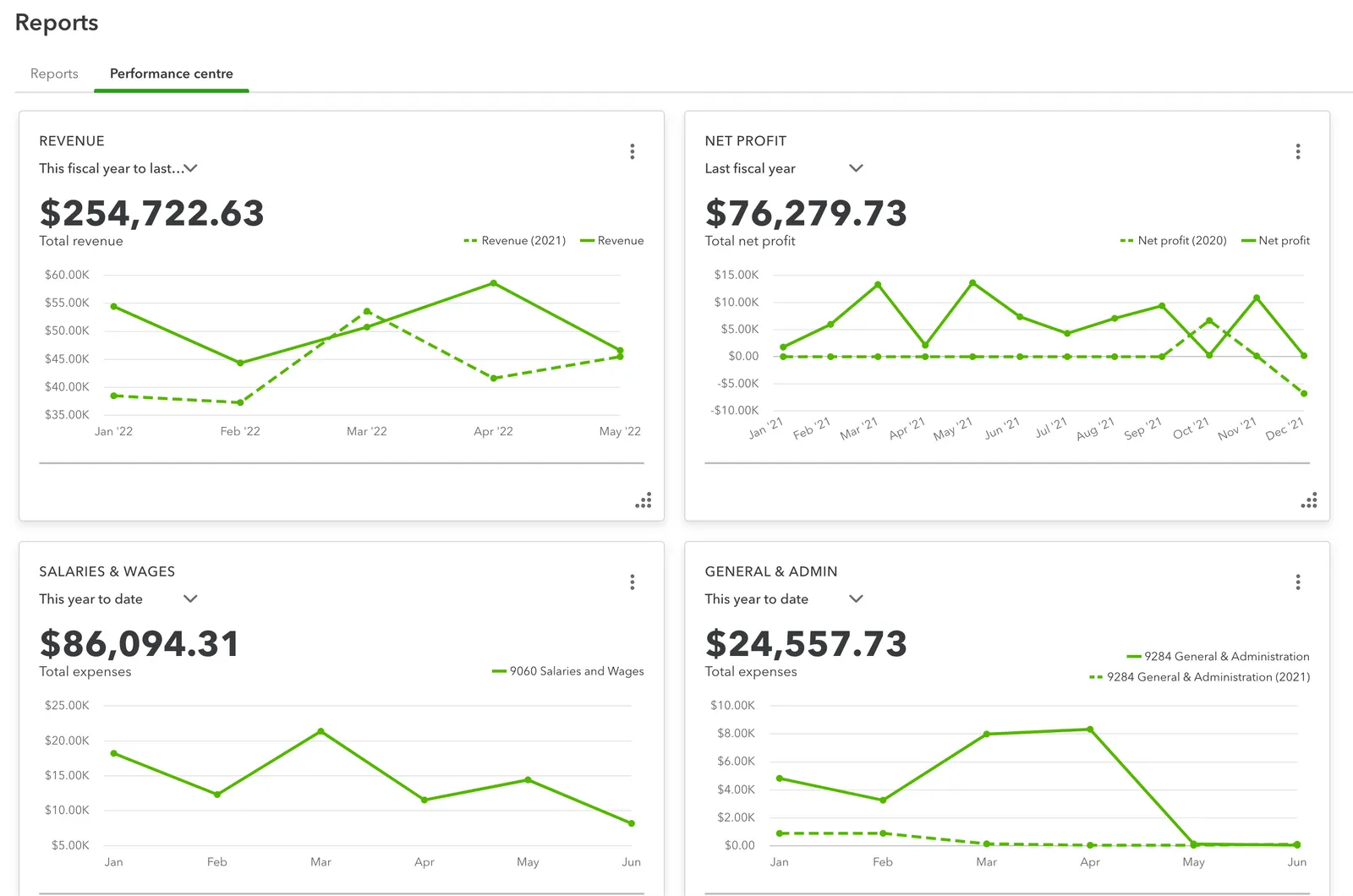Image resolution: width=1353 pixels, height=896 pixels.
Task: Open the Revenue card three-dot menu
Action: (x=632, y=151)
